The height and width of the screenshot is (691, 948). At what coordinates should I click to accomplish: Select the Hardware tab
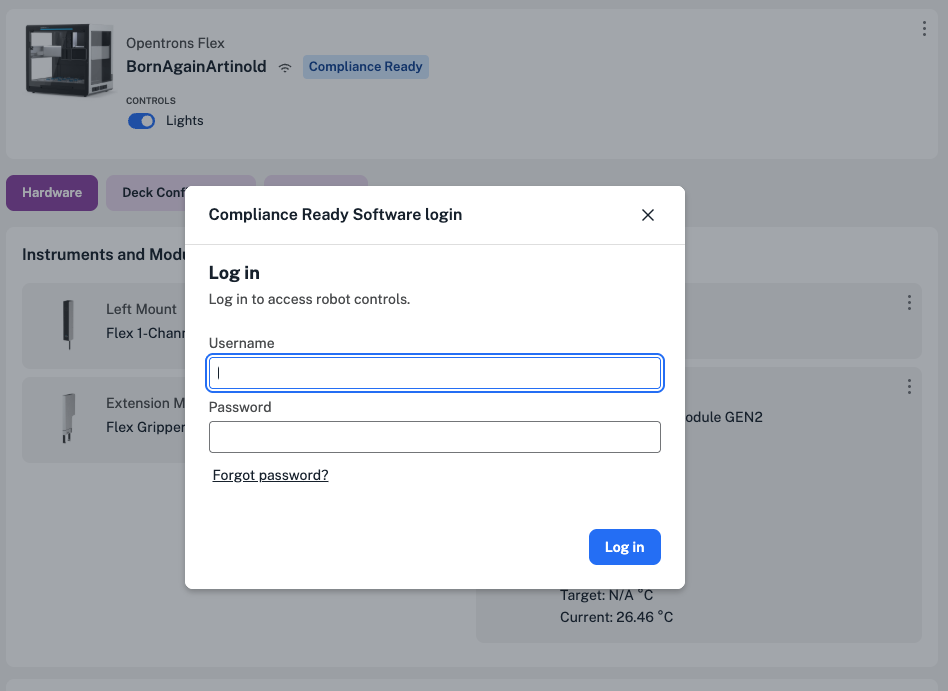52,193
